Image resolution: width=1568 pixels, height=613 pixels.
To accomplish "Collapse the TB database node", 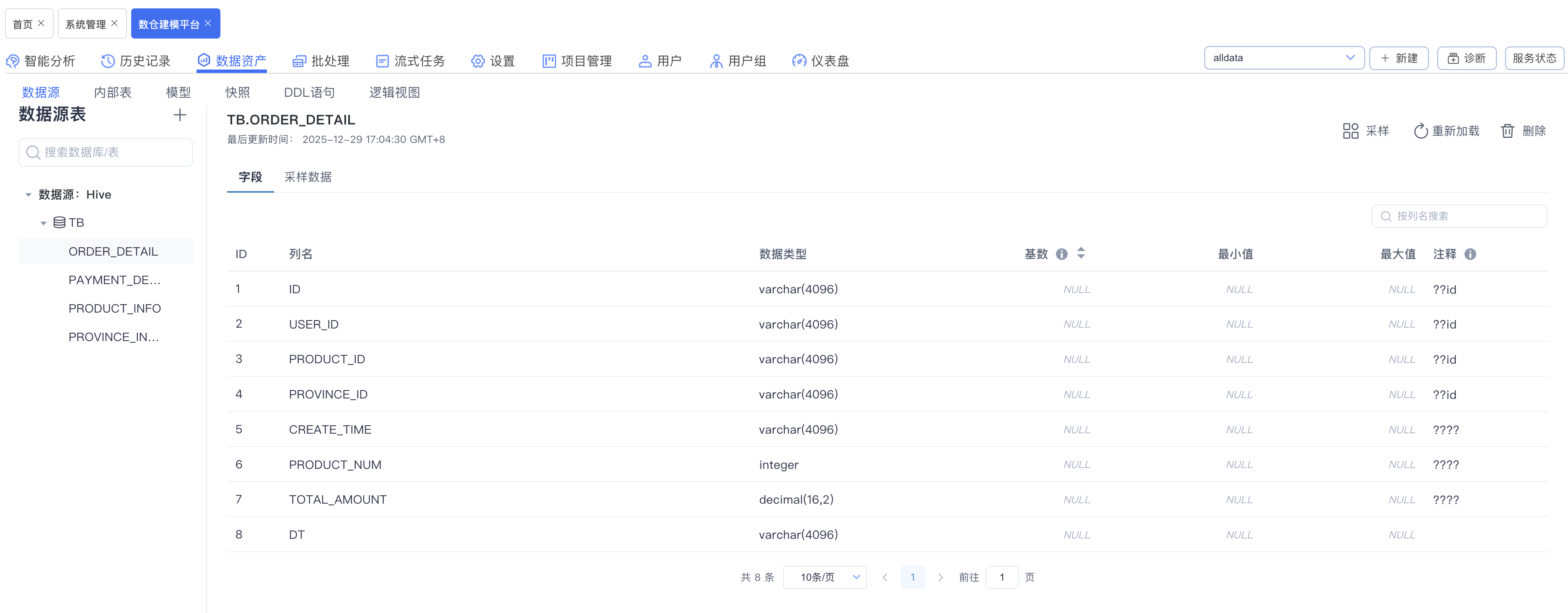I will coord(43,223).
